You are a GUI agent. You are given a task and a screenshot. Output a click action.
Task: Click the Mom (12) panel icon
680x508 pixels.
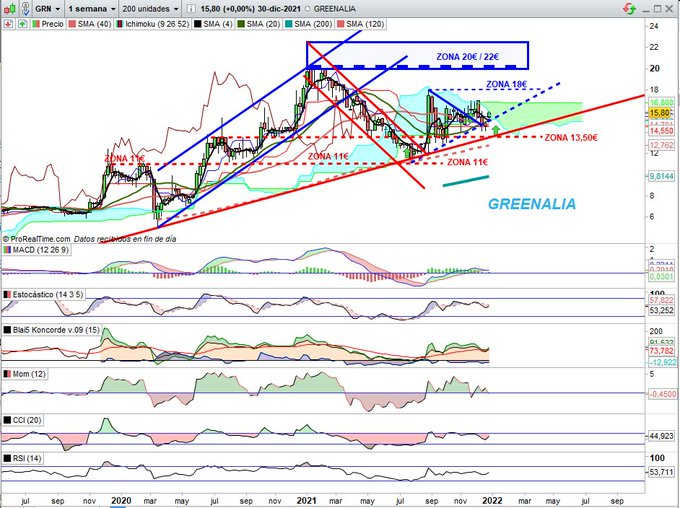pos(7,374)
